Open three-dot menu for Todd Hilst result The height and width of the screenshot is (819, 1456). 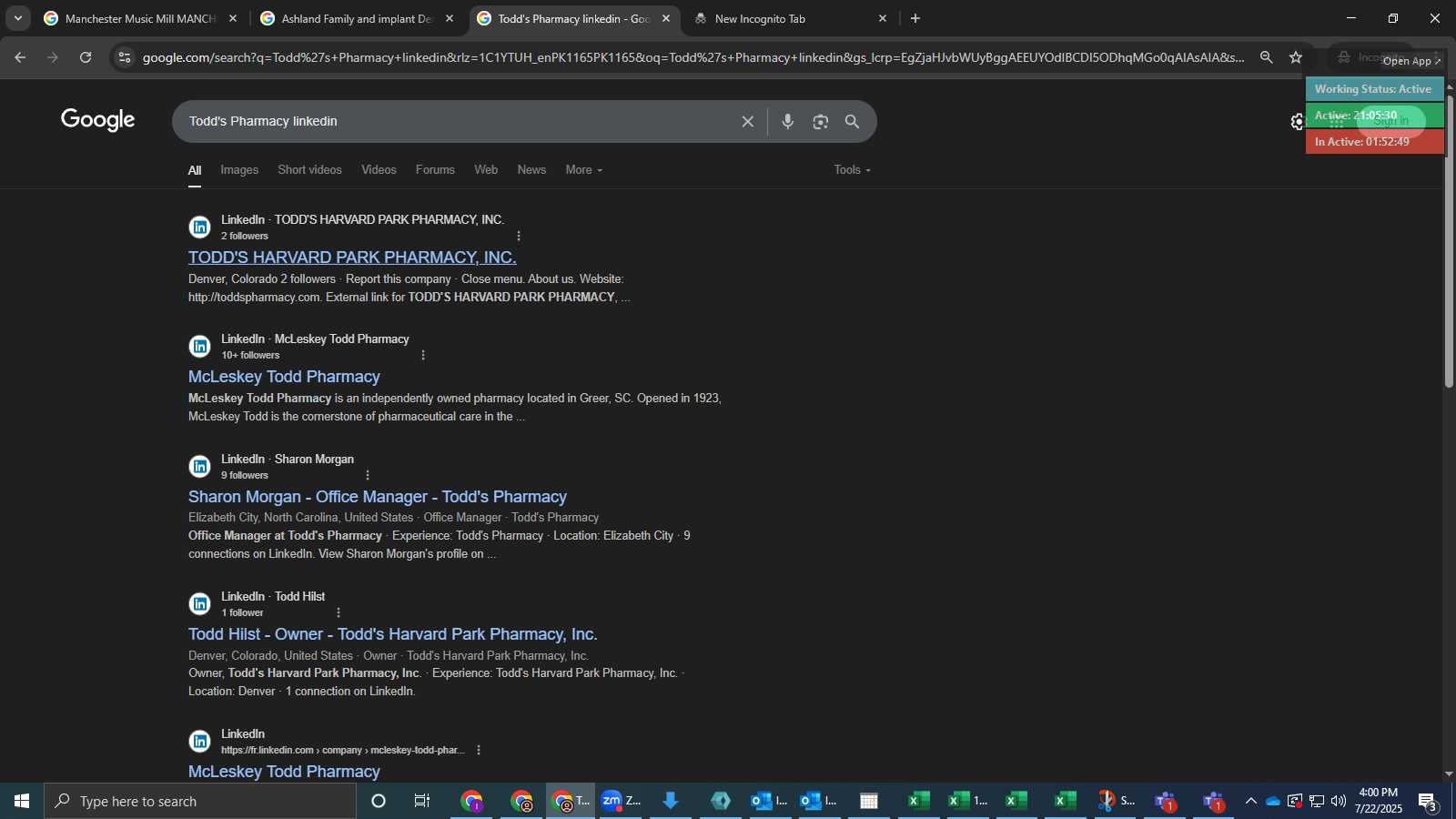coord(339,612)
